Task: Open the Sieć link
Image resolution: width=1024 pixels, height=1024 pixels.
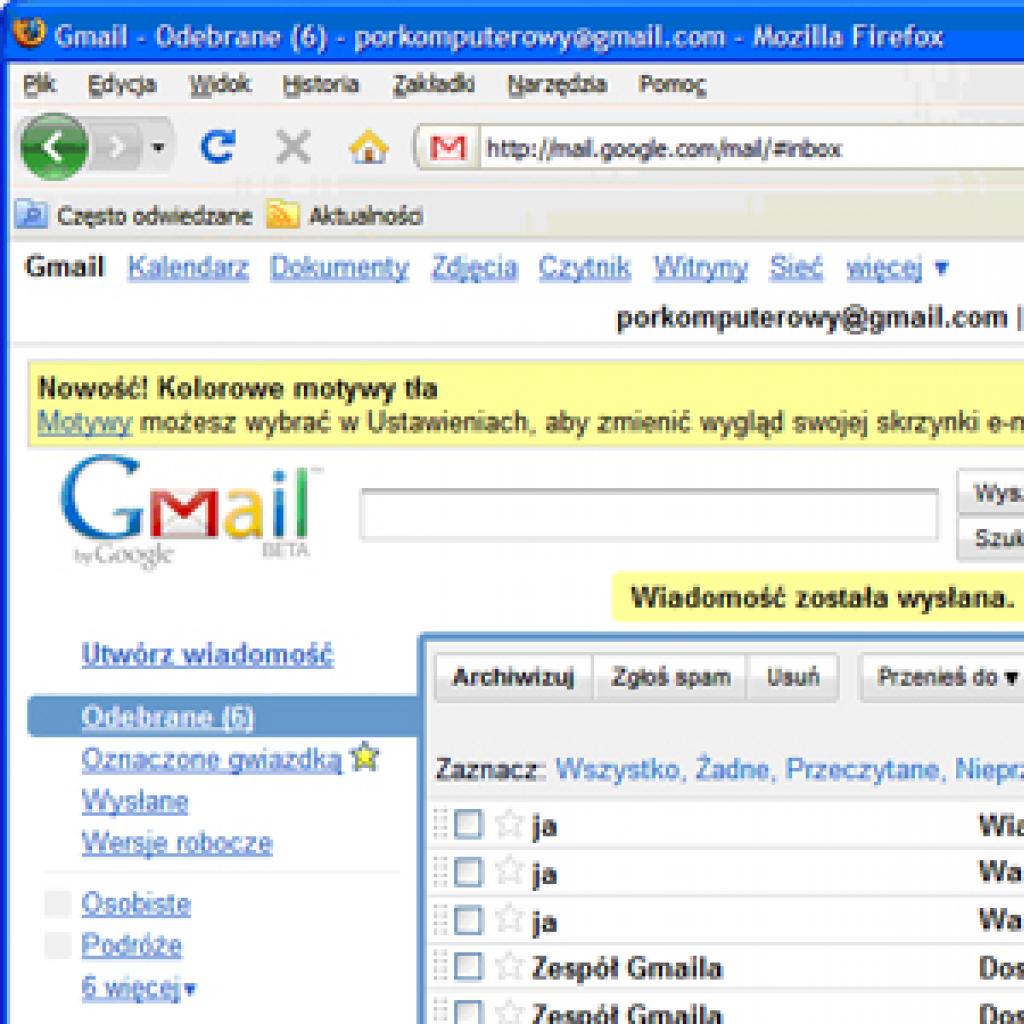Action: point(795,267)
